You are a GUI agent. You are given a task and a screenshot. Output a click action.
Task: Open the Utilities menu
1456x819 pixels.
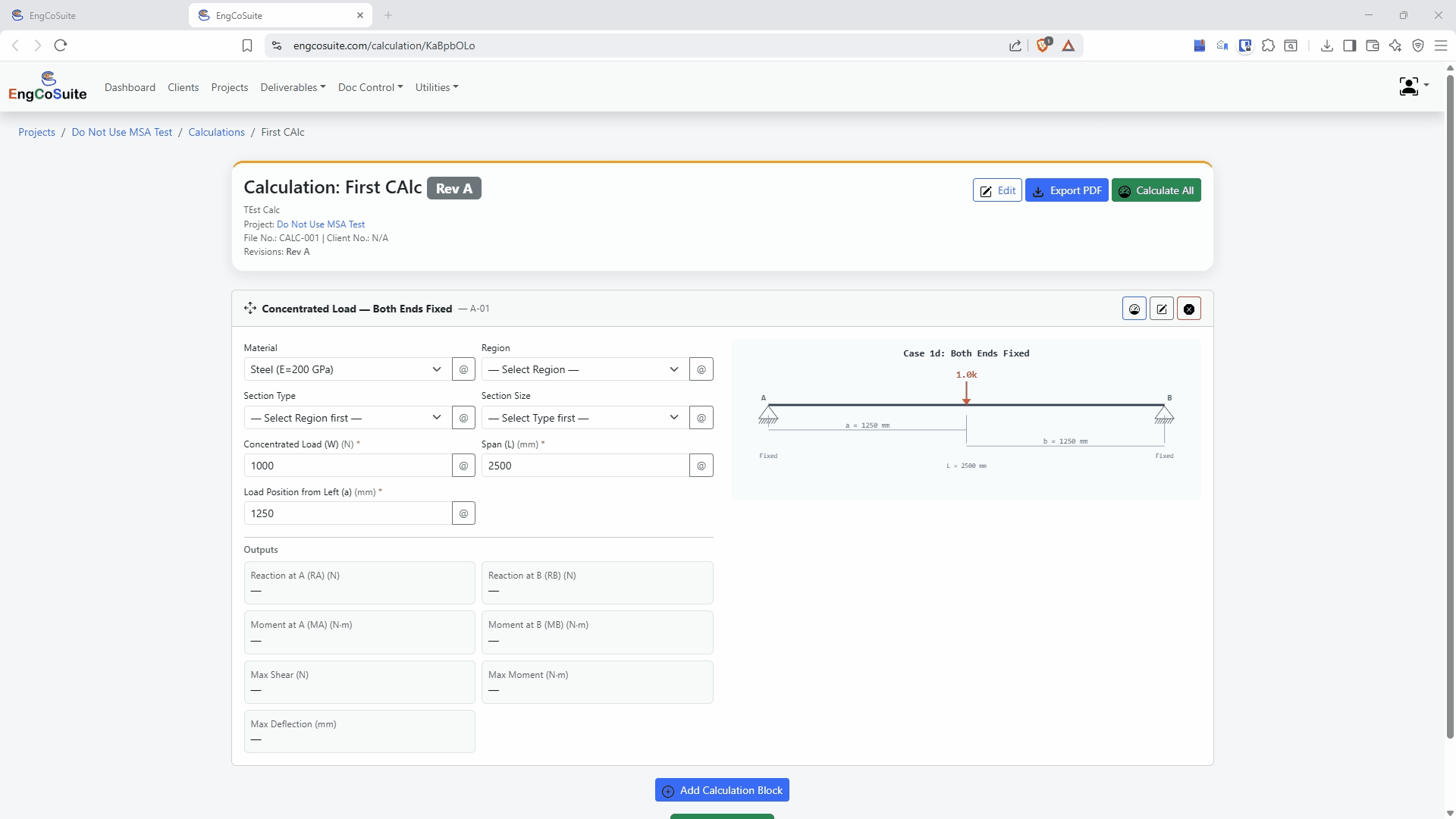coord(437,87)
